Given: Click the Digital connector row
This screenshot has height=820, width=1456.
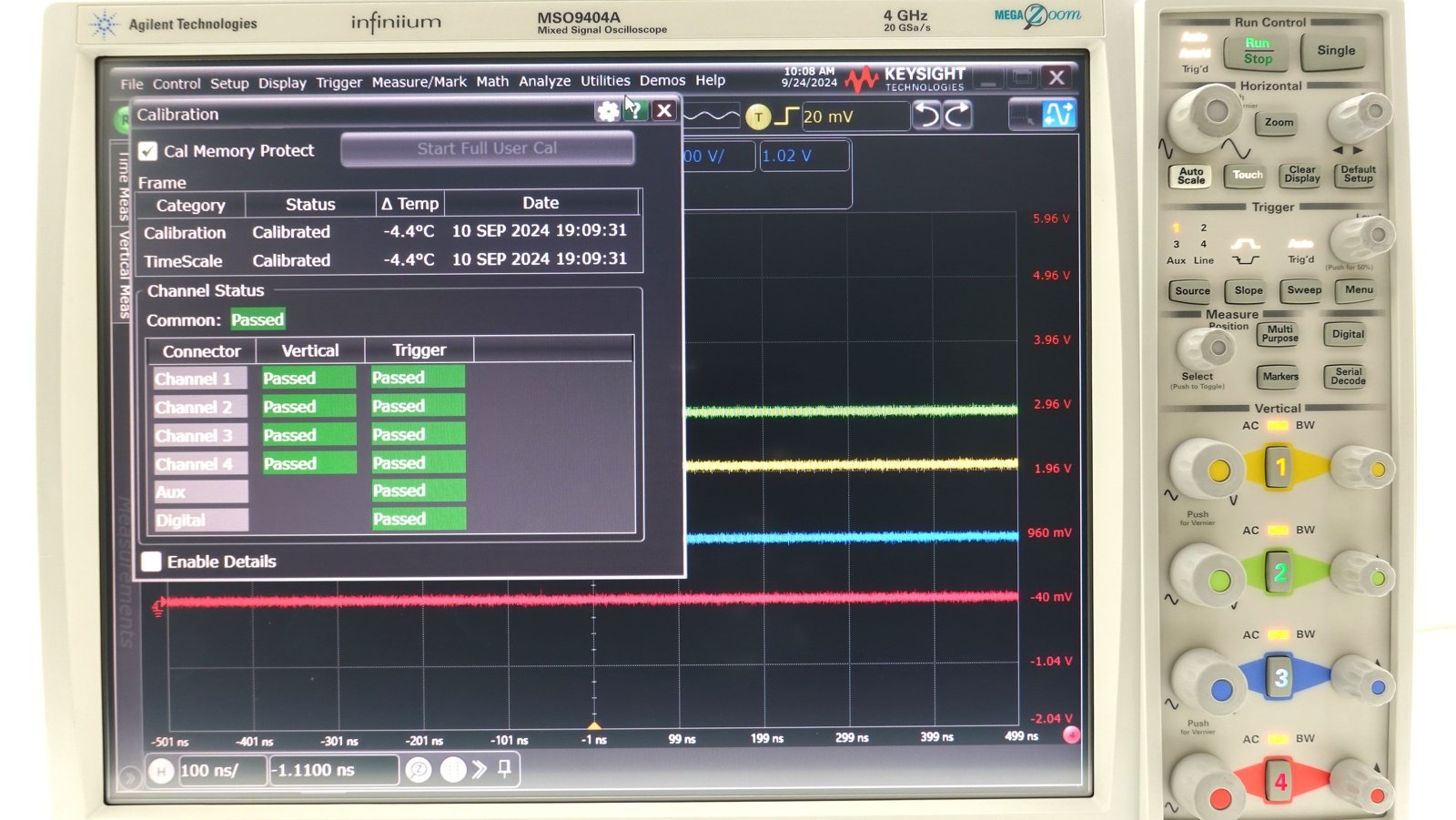Looking at the screenshot, I should click(x=200, y=521).
